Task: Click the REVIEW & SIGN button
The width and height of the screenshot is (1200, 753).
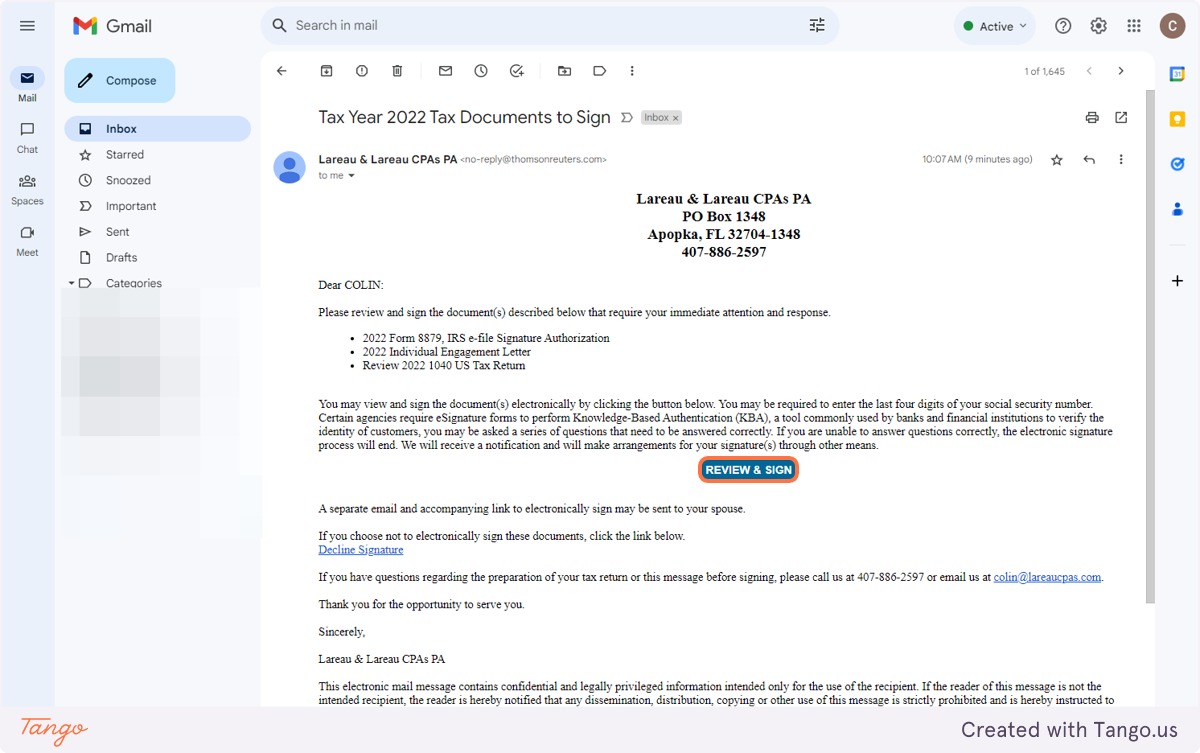Action: [x=748, y=470]
